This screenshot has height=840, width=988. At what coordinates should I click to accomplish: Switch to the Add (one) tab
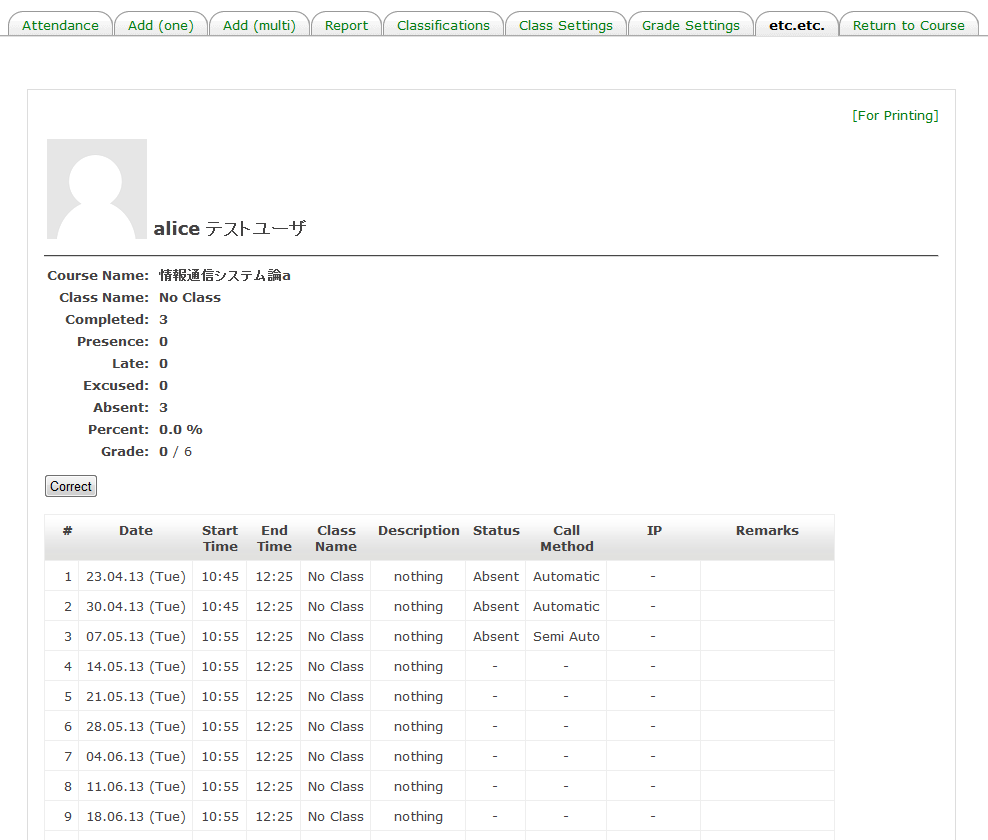[x=160, y=25]
